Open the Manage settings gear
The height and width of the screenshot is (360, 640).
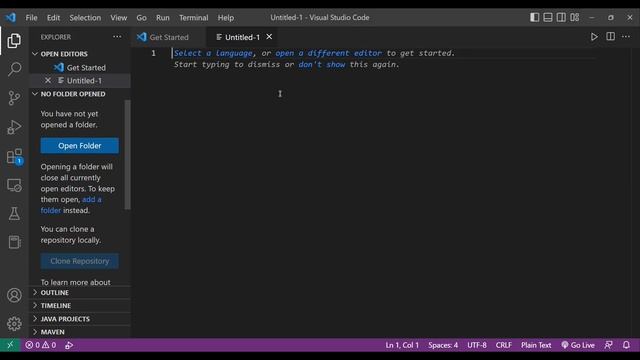tap(14, 324)
